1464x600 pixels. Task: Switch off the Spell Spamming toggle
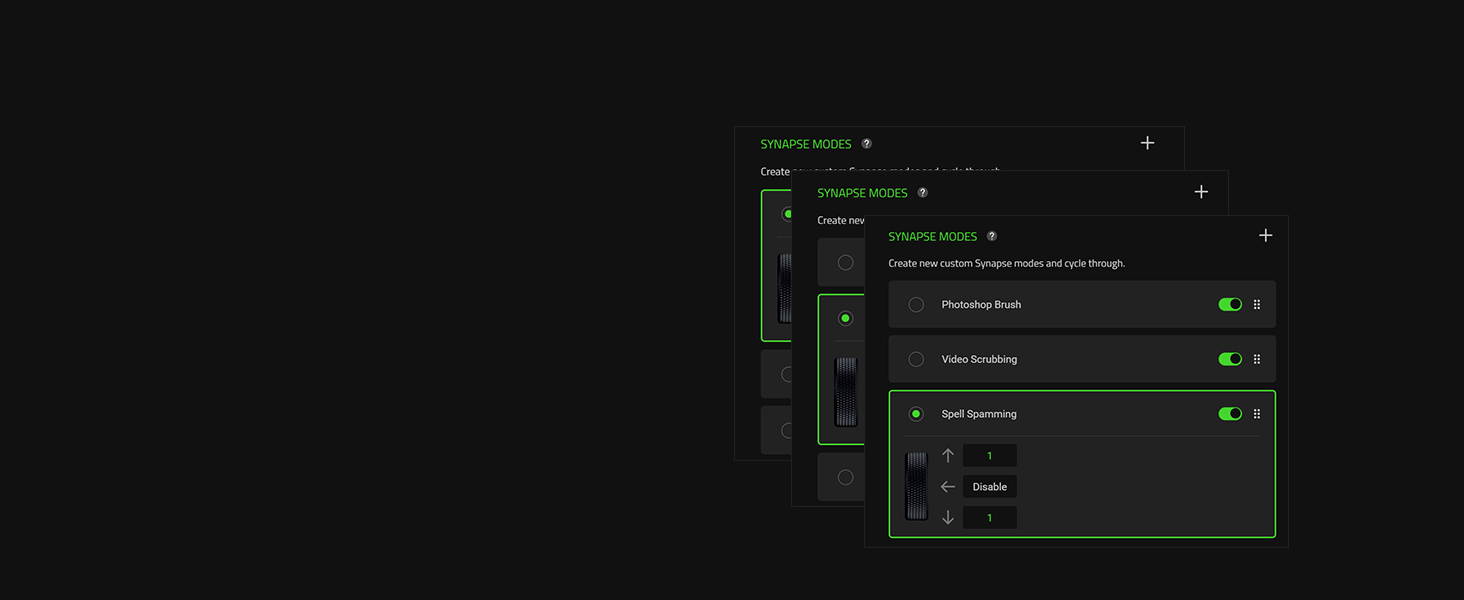(1230, 414)
